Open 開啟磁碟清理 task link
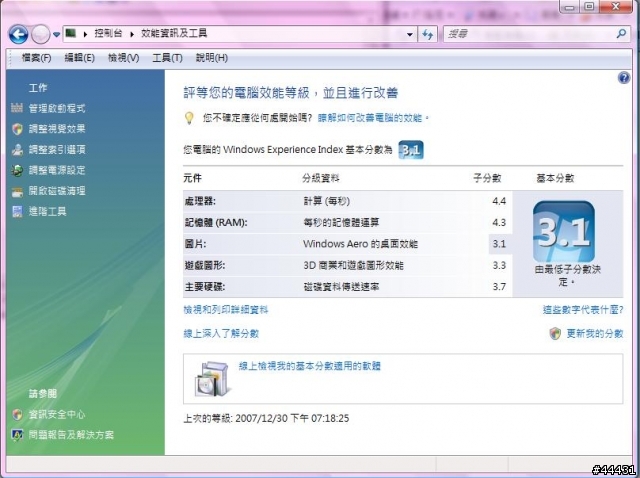640x478 pixels. tap(57, 191)
